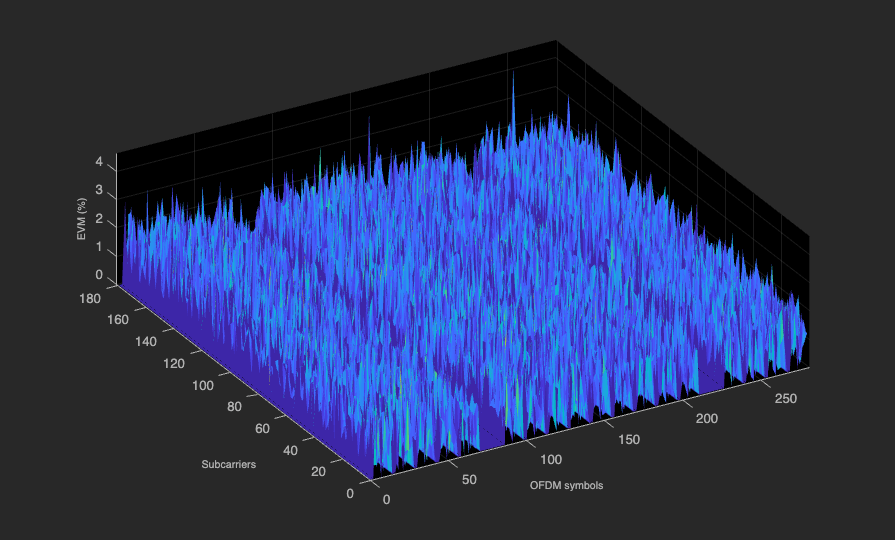Click the OFDM symbols tick '250'

pyautogui.click(x=786, y=399)
